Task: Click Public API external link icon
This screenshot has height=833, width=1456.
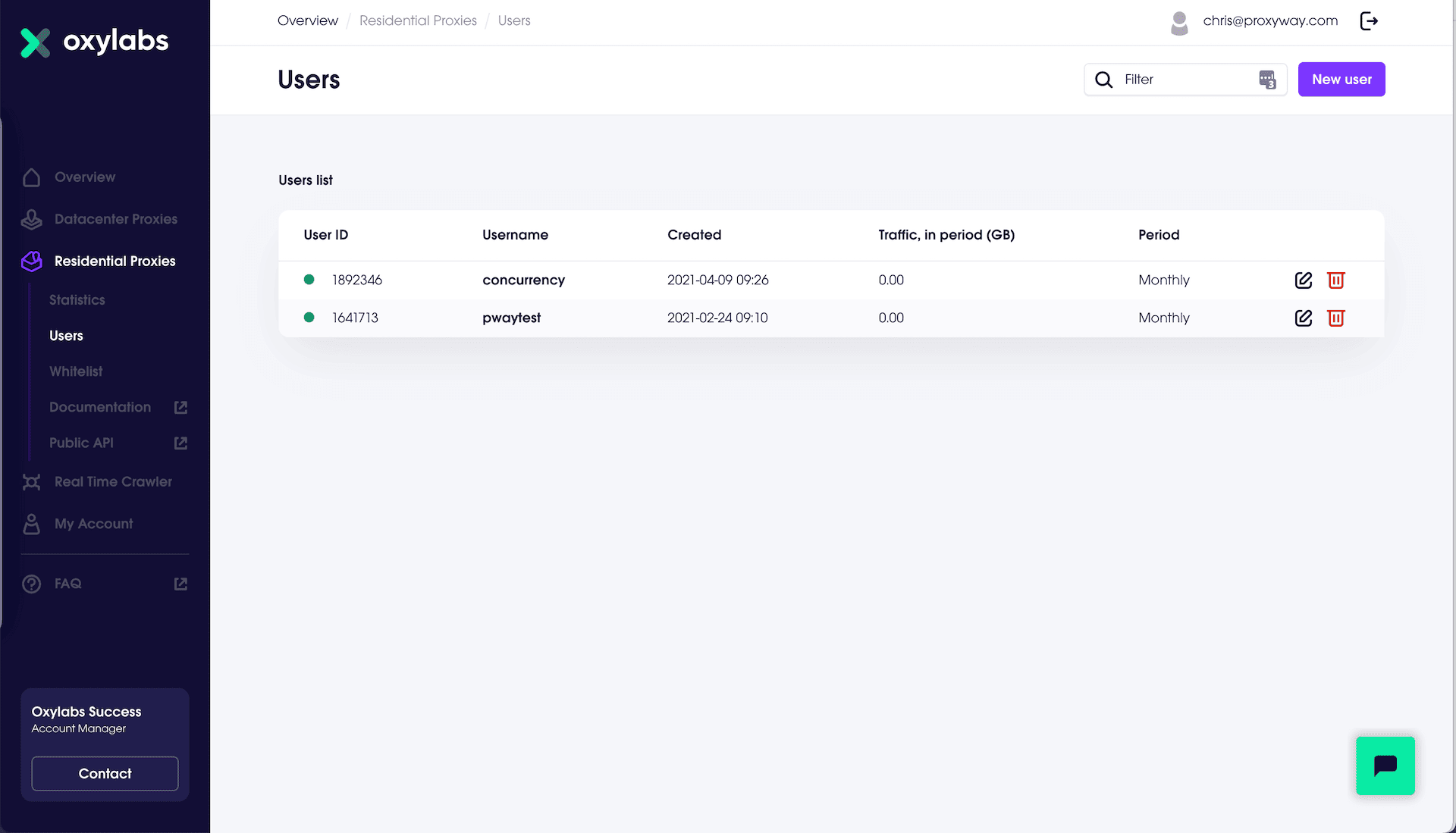Action: pyautogui.click(x=180, y=443)
